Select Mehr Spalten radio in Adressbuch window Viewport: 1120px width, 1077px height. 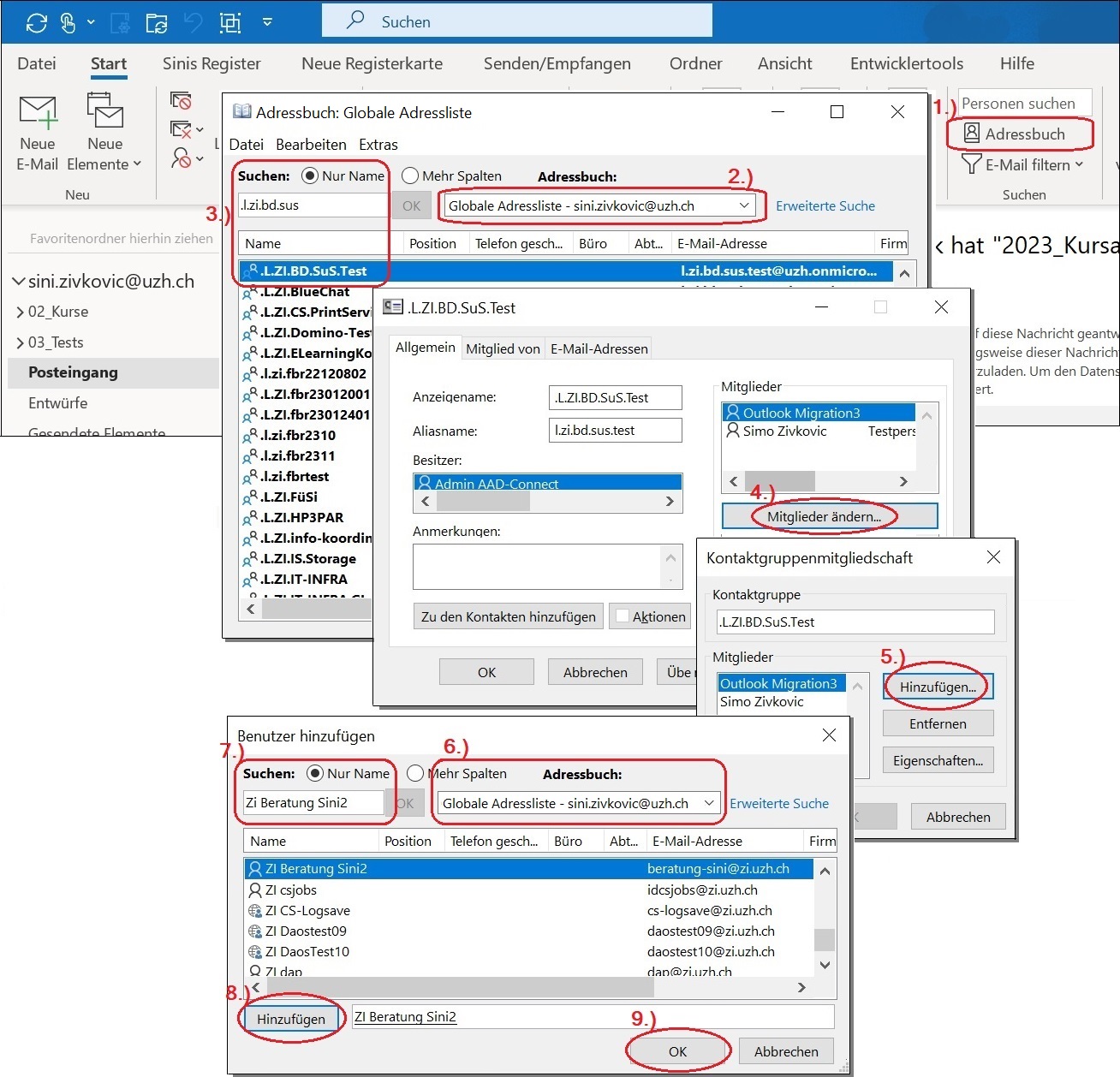click(410, 176)
